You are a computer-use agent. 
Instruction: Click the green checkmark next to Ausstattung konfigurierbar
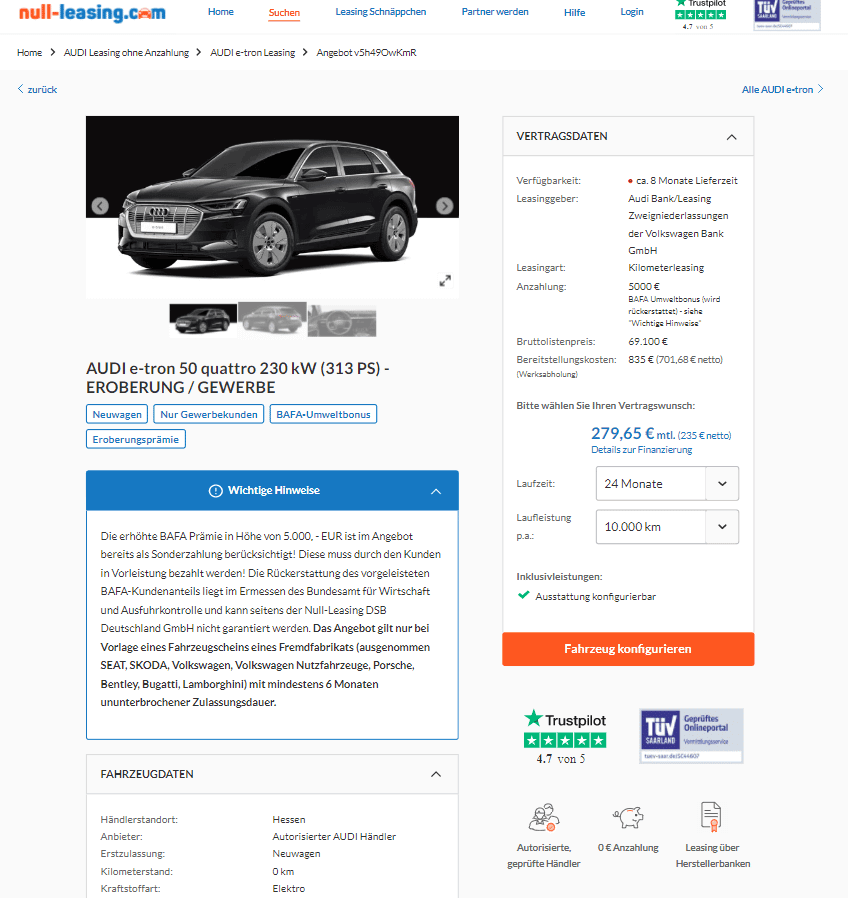click(523, 595)
